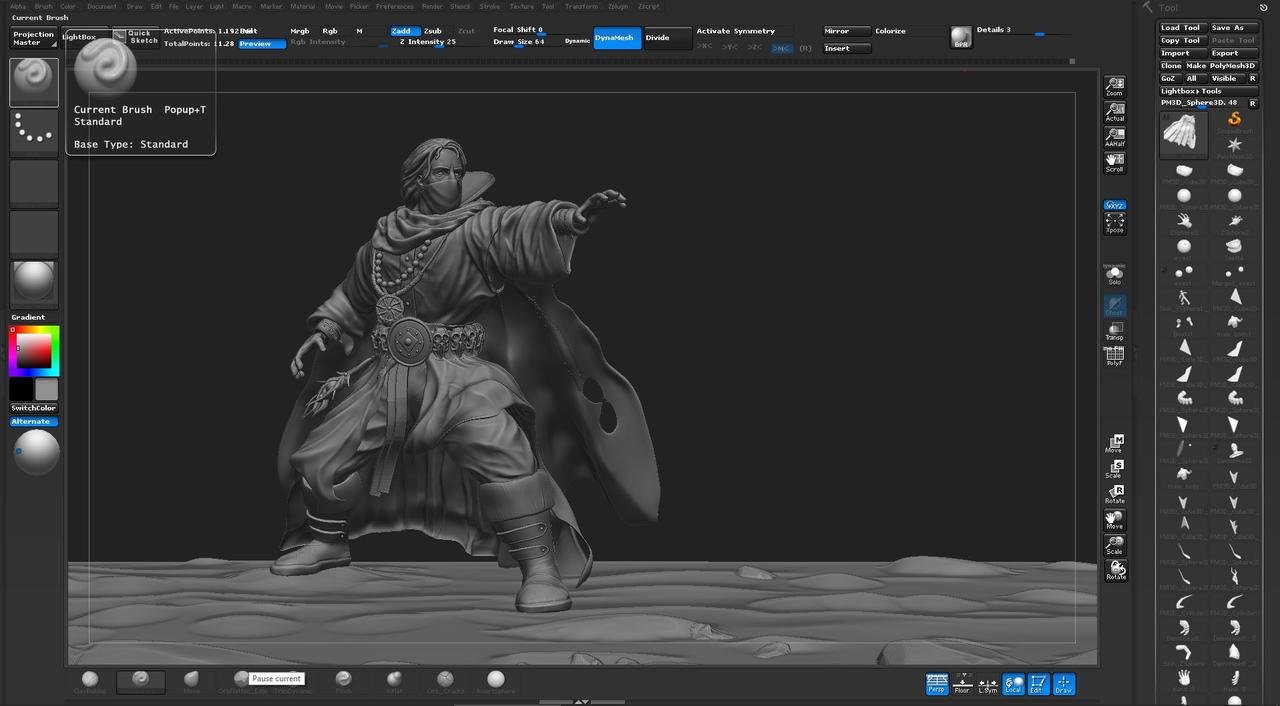Toggle Persp perspective view
Screen dimensions: 1280x706
point(937,683)
